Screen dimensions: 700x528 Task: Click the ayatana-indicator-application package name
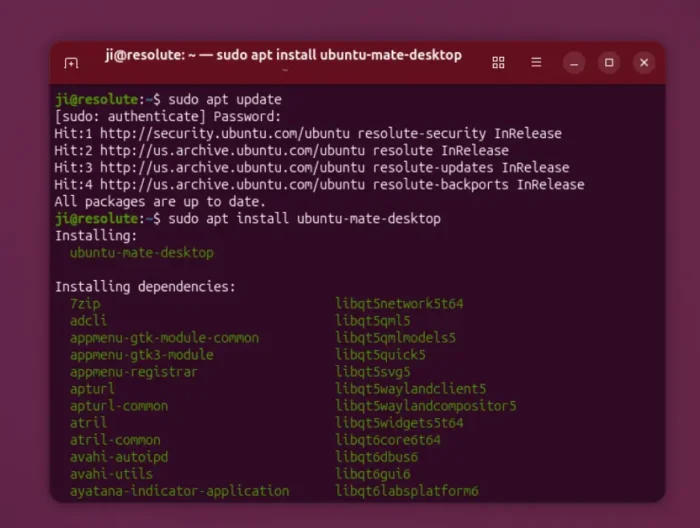(179, 491)
